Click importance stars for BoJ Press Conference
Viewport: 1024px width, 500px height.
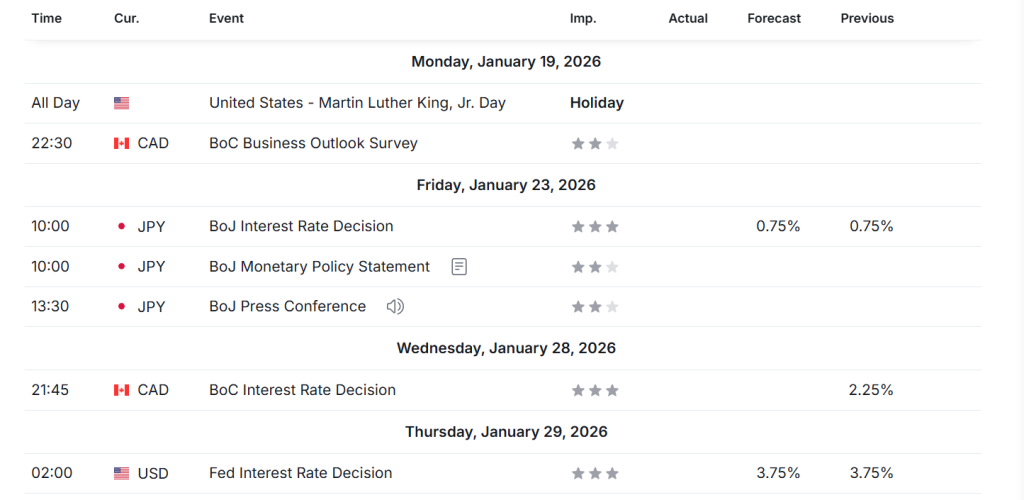coord(595,307)
